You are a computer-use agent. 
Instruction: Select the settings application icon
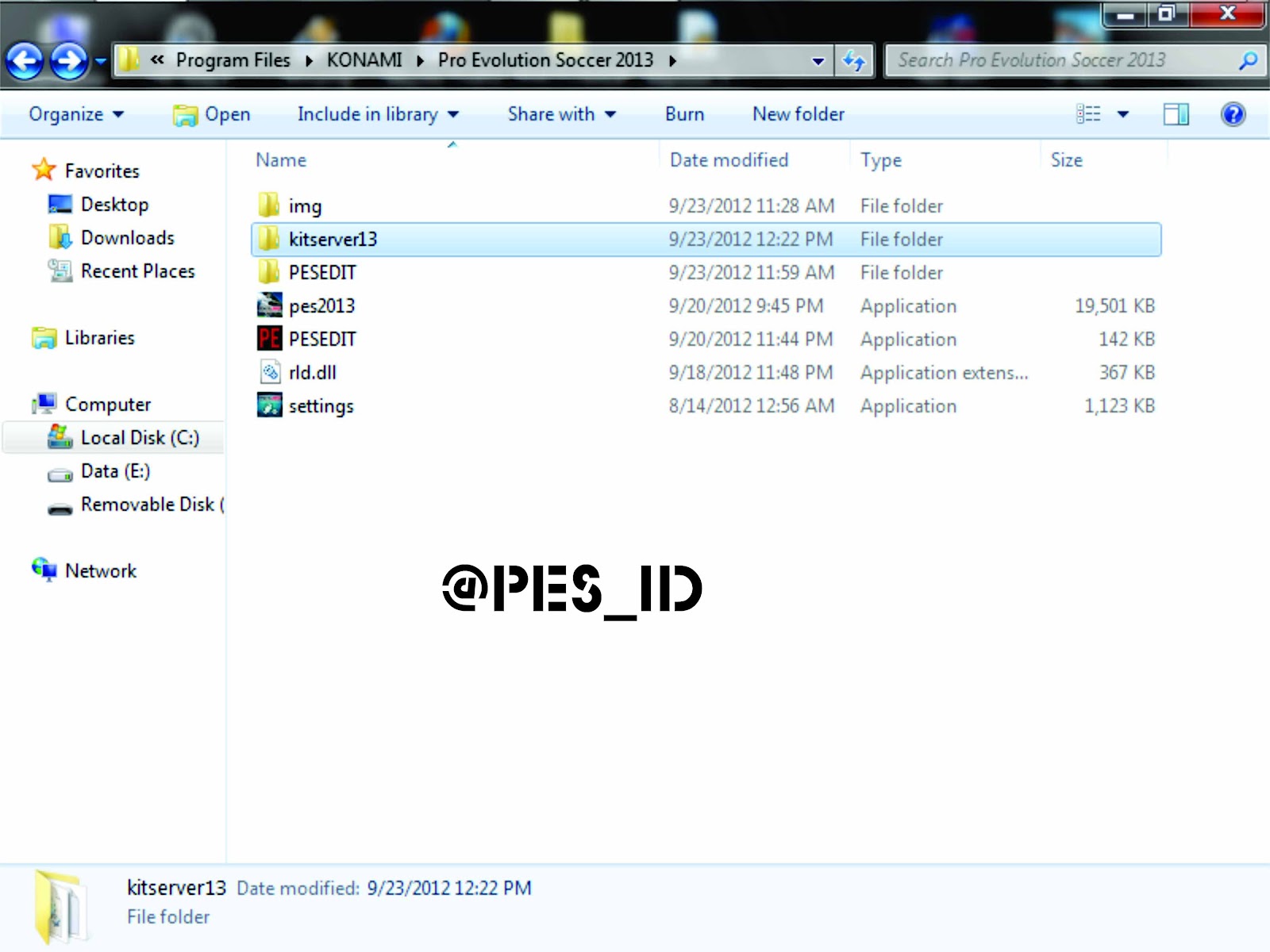[269, 405]
